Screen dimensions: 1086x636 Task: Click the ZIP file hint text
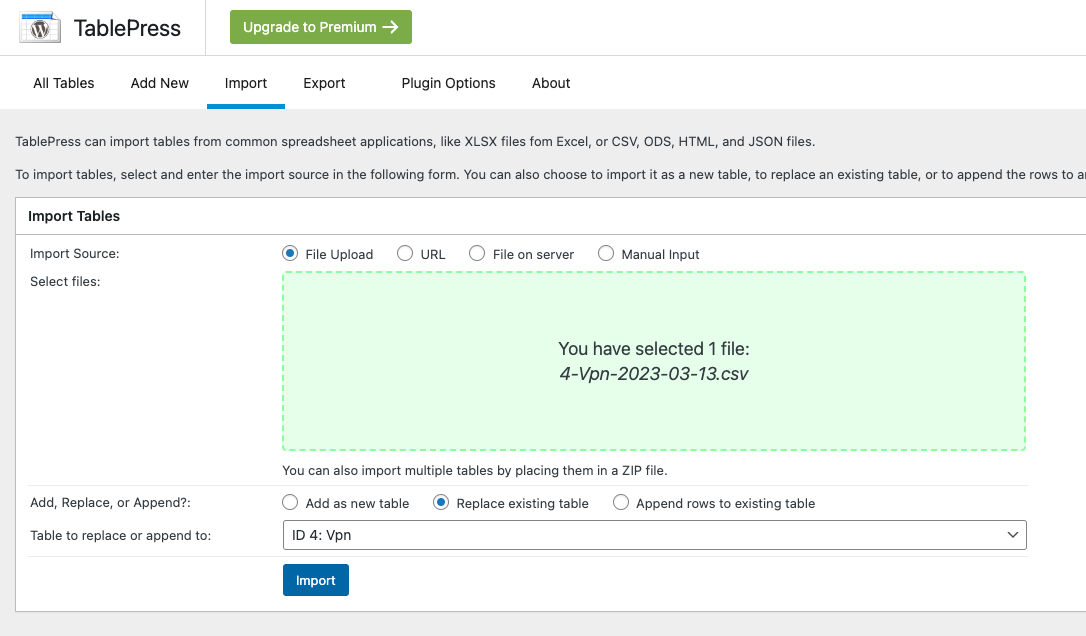tap(474, 470)
